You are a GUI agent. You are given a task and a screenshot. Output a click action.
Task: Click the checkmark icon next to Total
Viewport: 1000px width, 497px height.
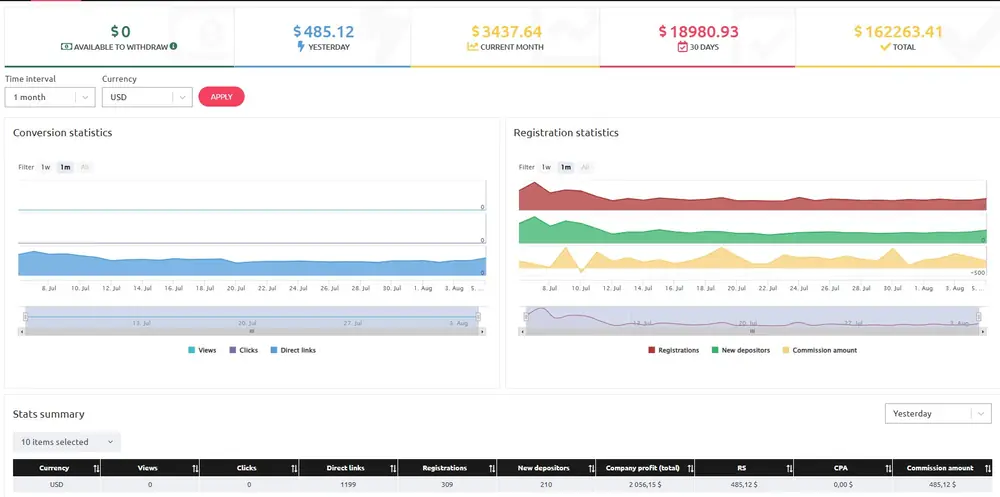(x=885, y=47)
